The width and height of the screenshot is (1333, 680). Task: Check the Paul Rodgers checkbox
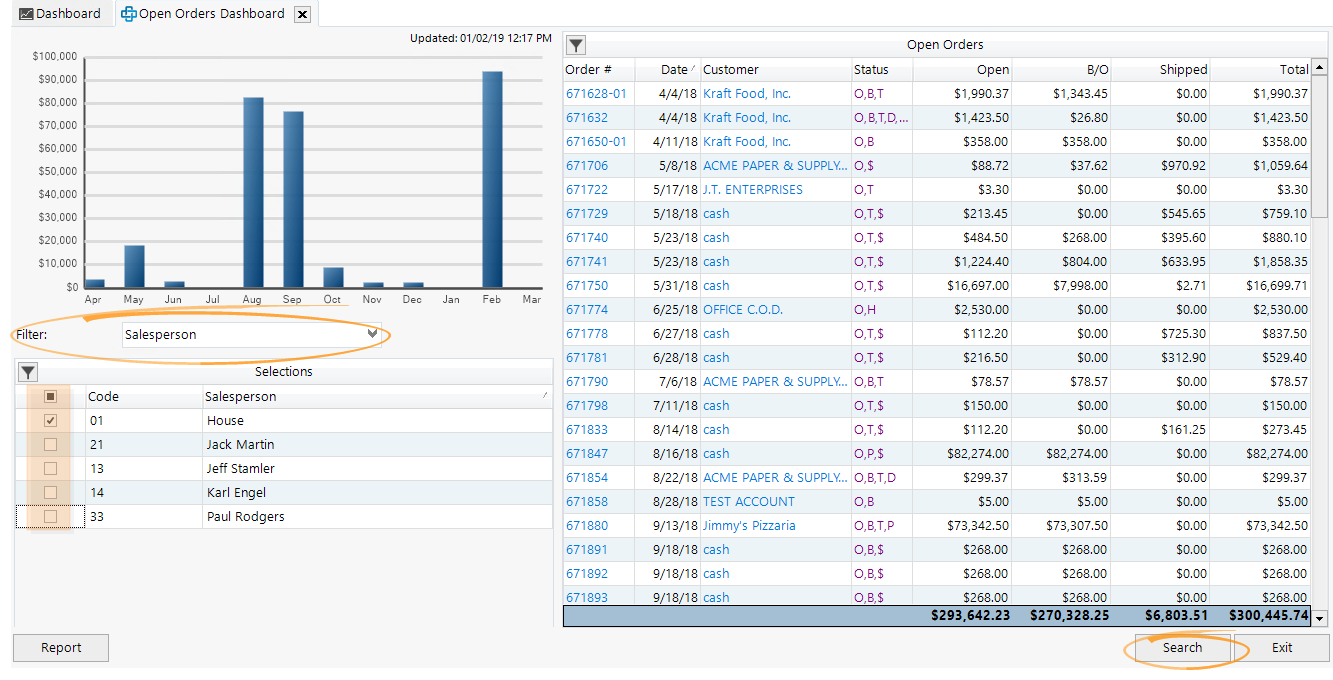[49, 516]
